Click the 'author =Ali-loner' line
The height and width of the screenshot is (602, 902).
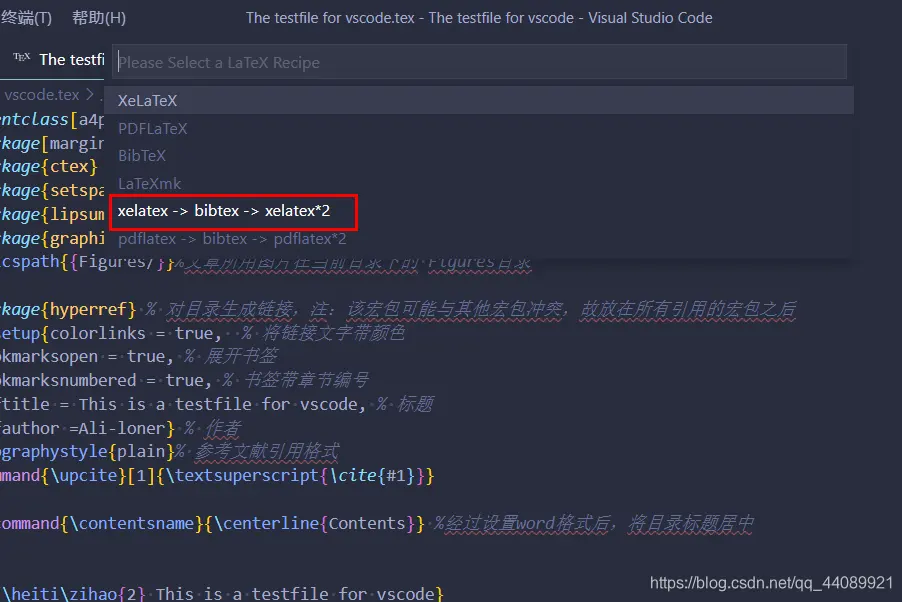pos(87,428)
